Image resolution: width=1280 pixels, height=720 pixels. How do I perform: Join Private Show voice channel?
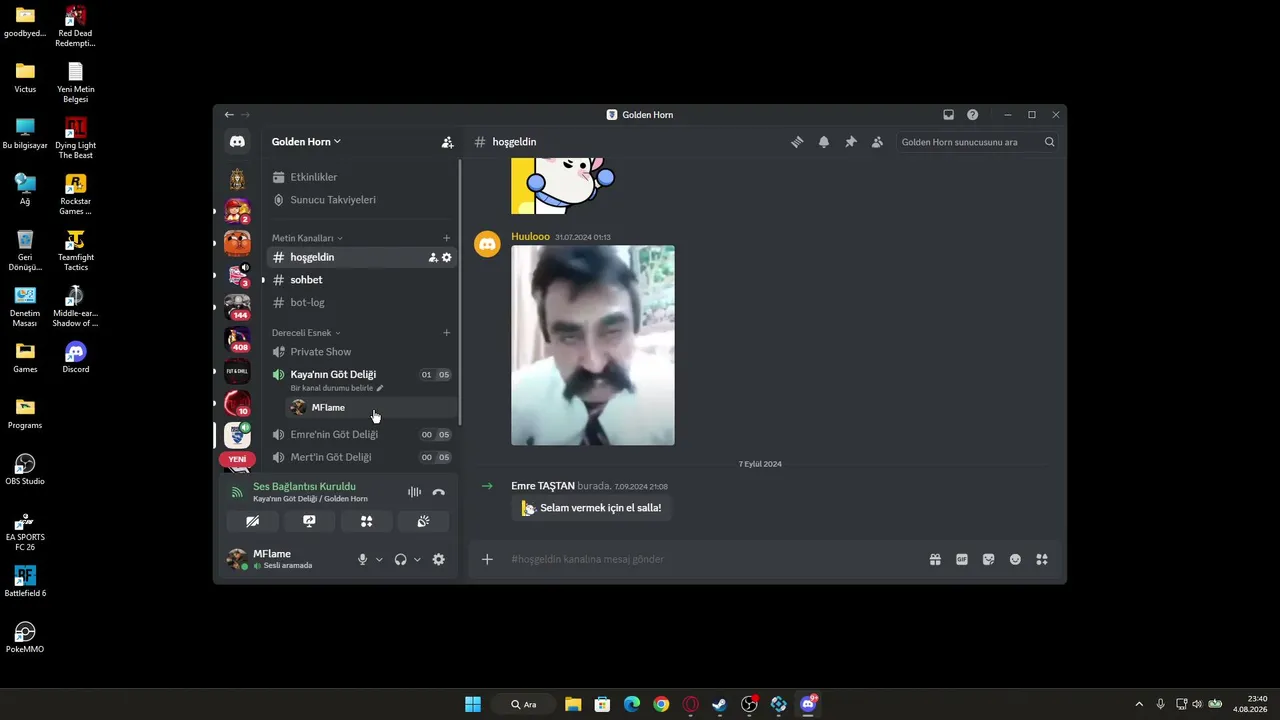[361, 352]
